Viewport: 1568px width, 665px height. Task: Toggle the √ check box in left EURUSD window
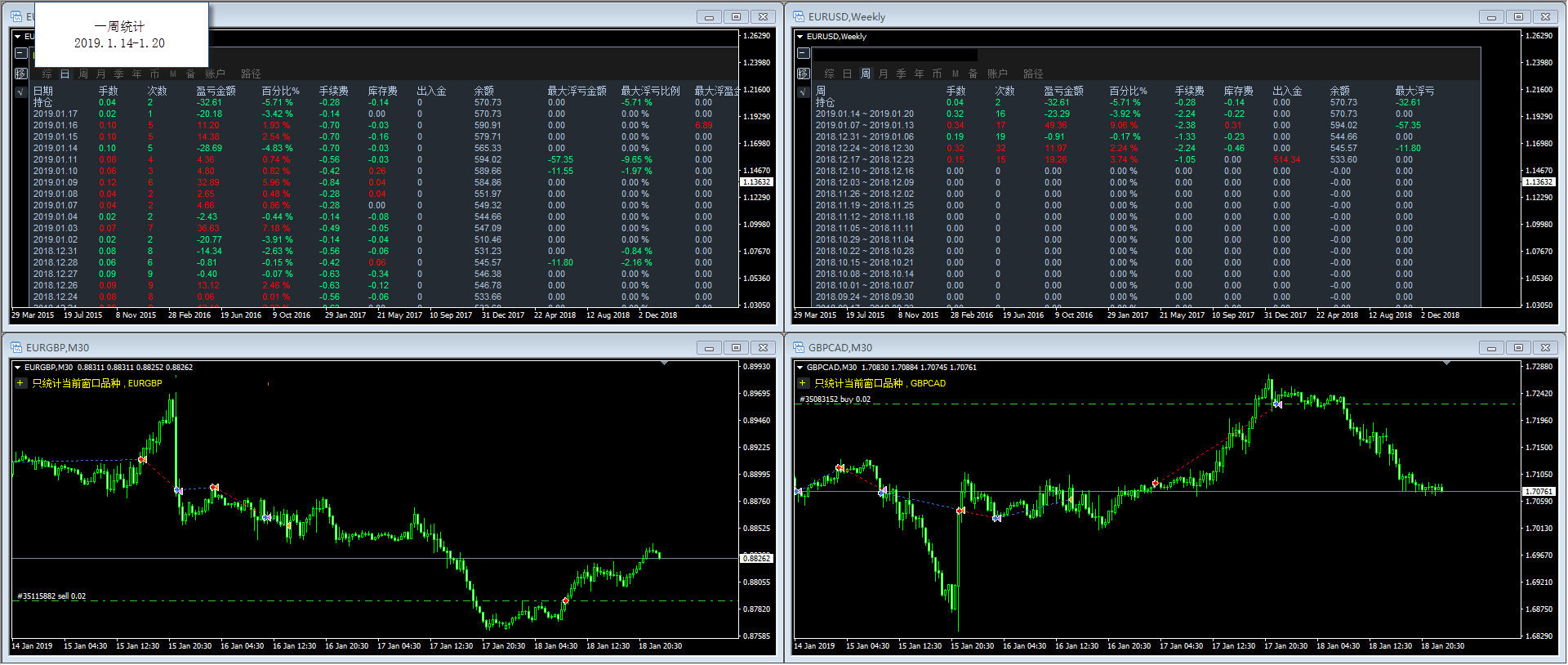[21, 91]
